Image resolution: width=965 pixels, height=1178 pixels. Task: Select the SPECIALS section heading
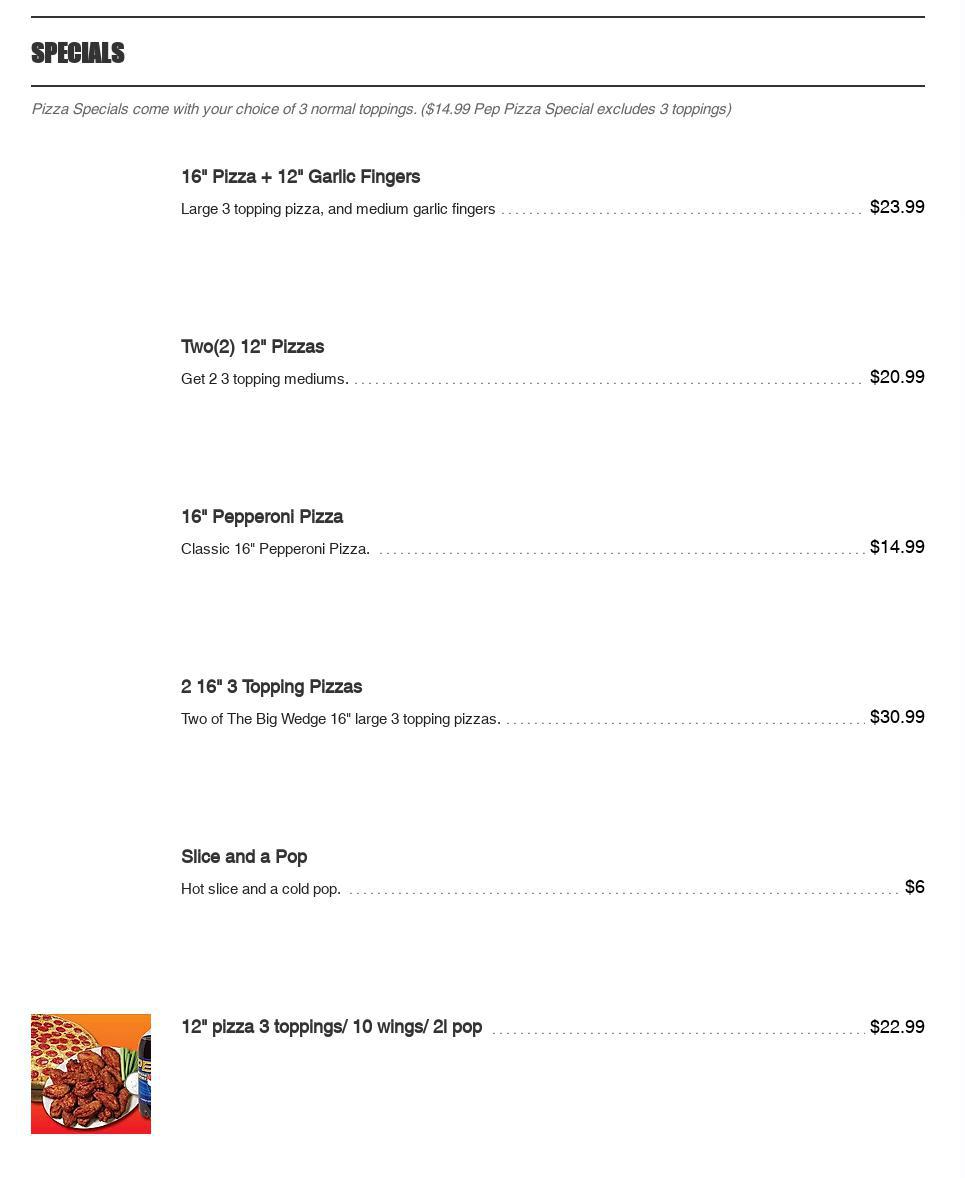click(78, 53)
